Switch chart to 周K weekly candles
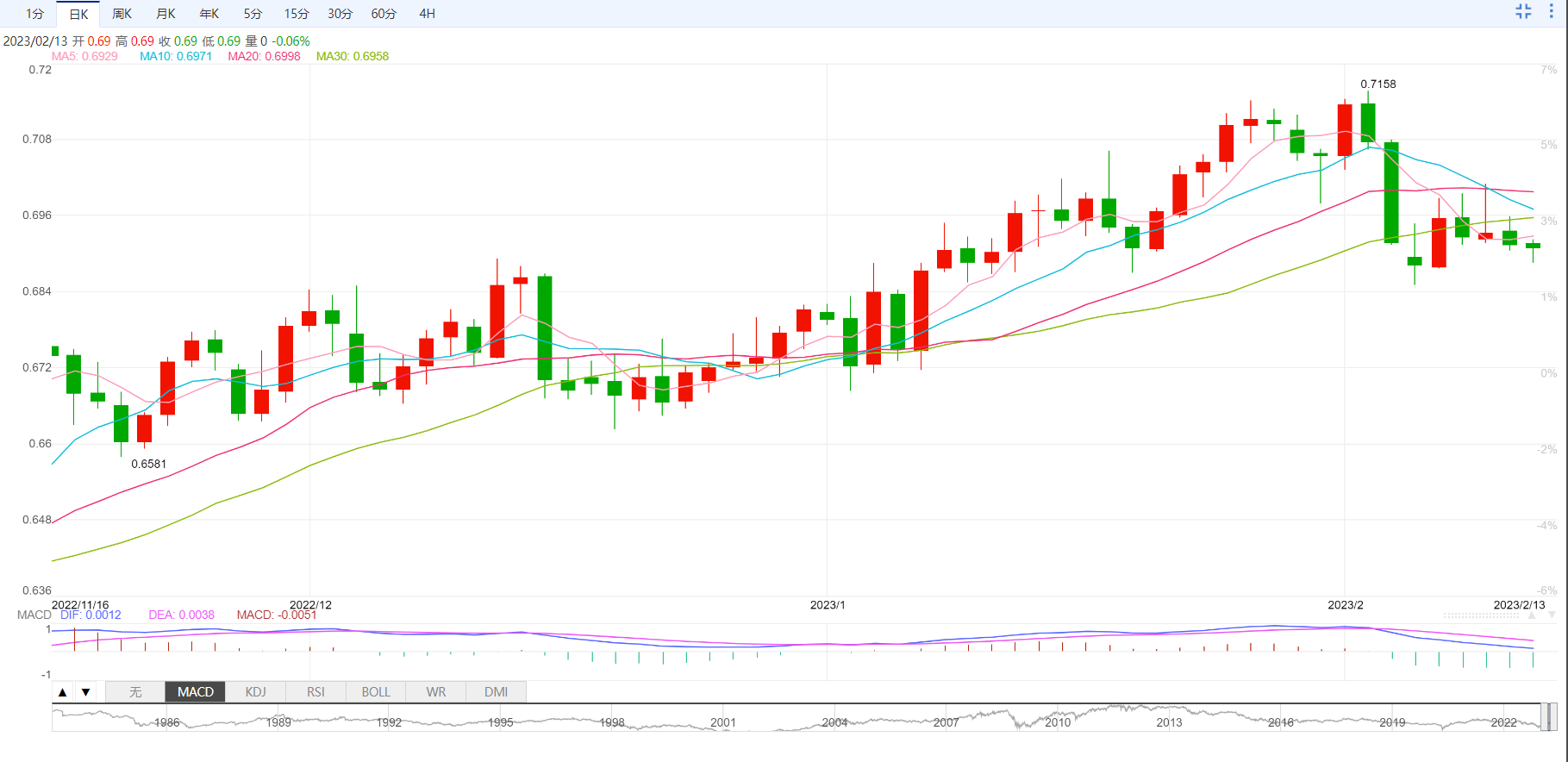1568x762 pixels. pyautogui.click(x=122, y=14)
